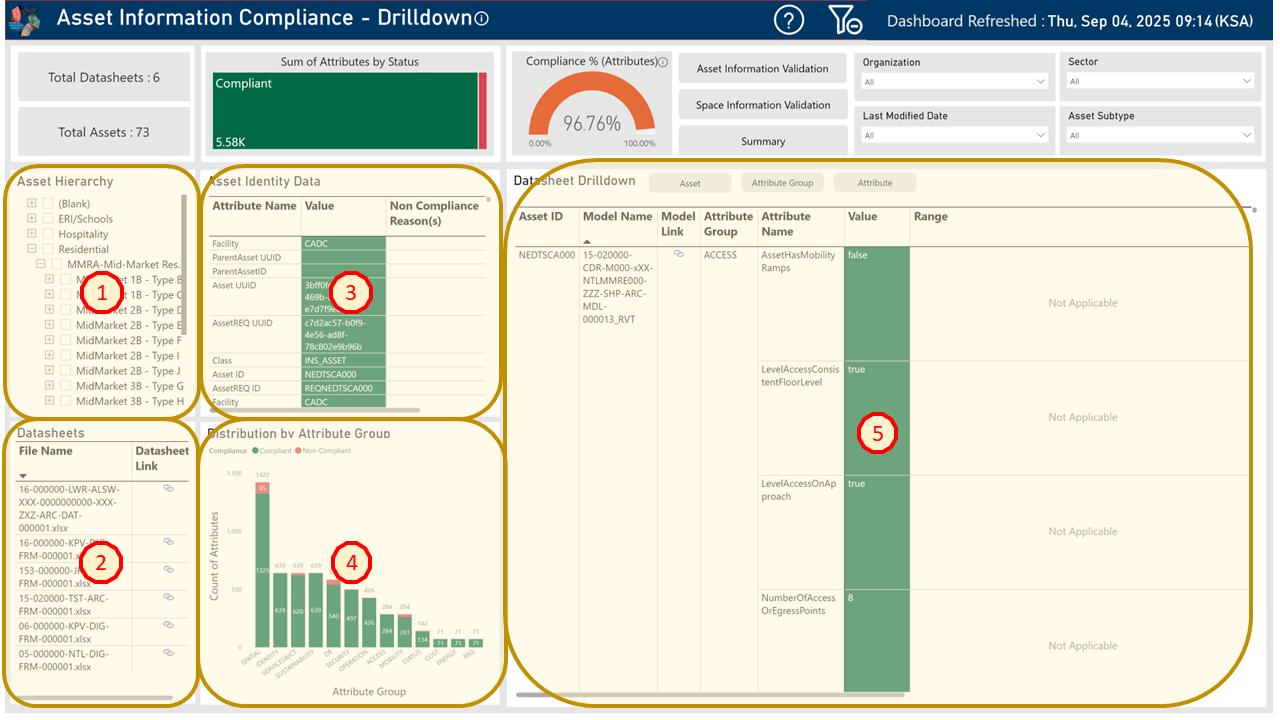1280x720 pixels.
Task: Switch to the Asset drilldown tab
Action: click(690, 183)
